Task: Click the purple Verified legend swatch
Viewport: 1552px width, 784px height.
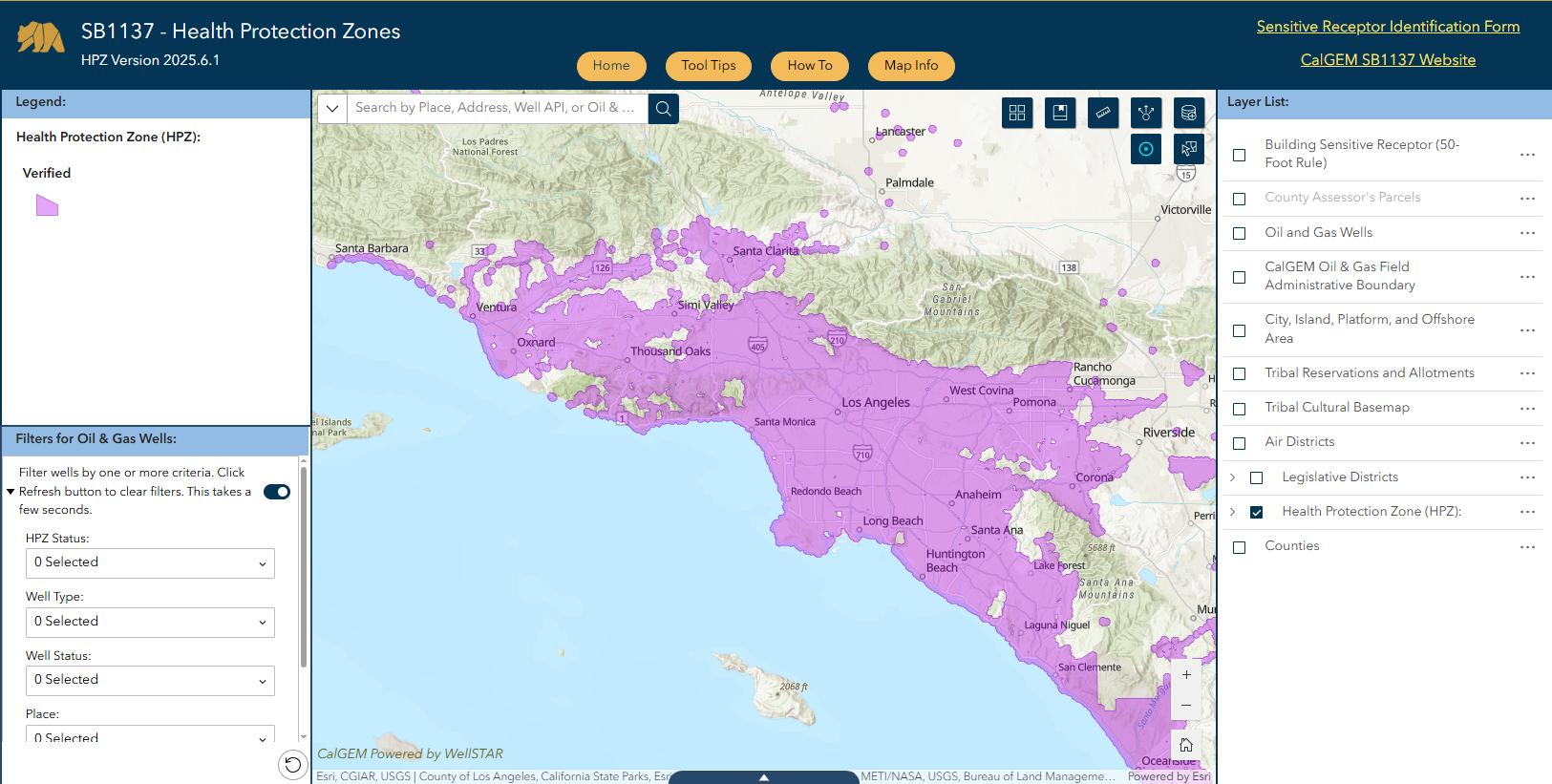Action: click(47, 205)
